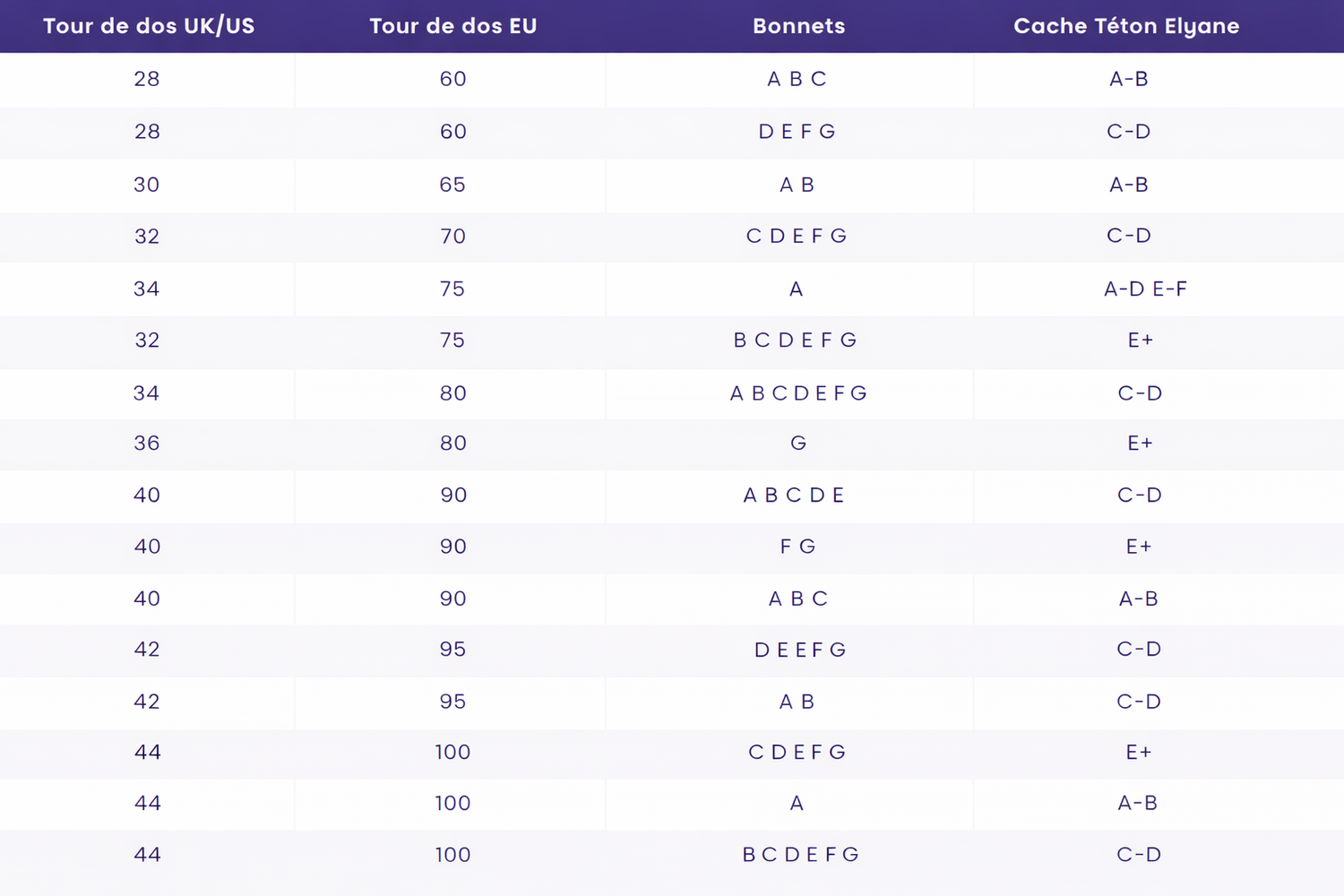This screenshot has height=896, width=1344.
Task: Click the EU size 65 cell
Action: click(x=452, y=185)
